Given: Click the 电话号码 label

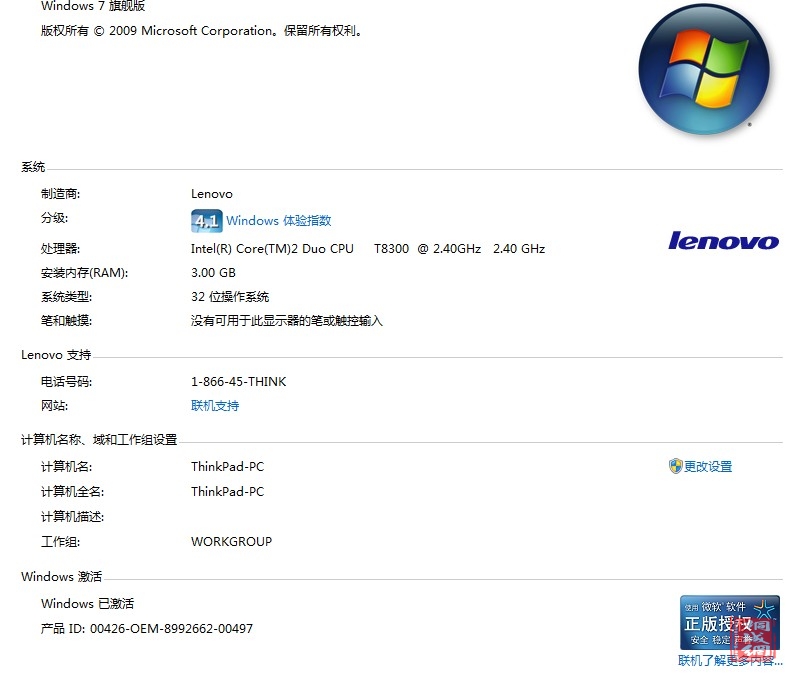Looking at the screenshot, I should [66, 382].
